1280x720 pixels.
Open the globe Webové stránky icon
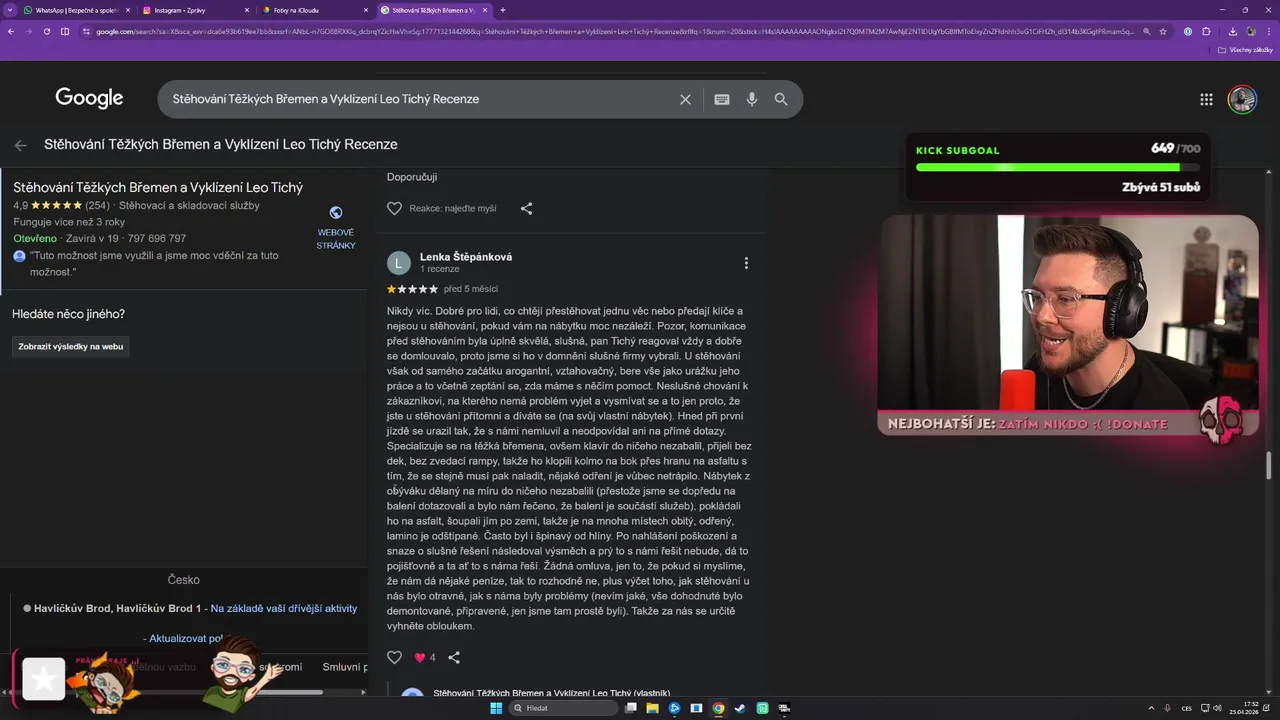click(x=336, y=212)
